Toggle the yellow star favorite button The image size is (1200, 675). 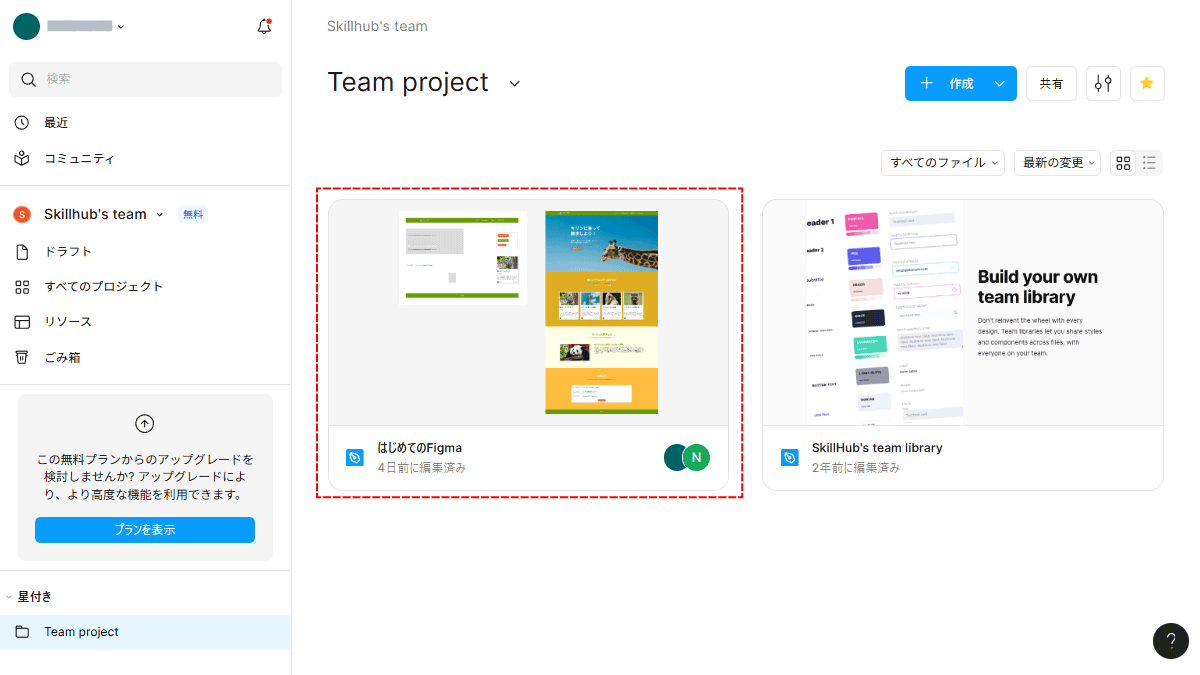pyautogui.click(x=1147, y=84)
